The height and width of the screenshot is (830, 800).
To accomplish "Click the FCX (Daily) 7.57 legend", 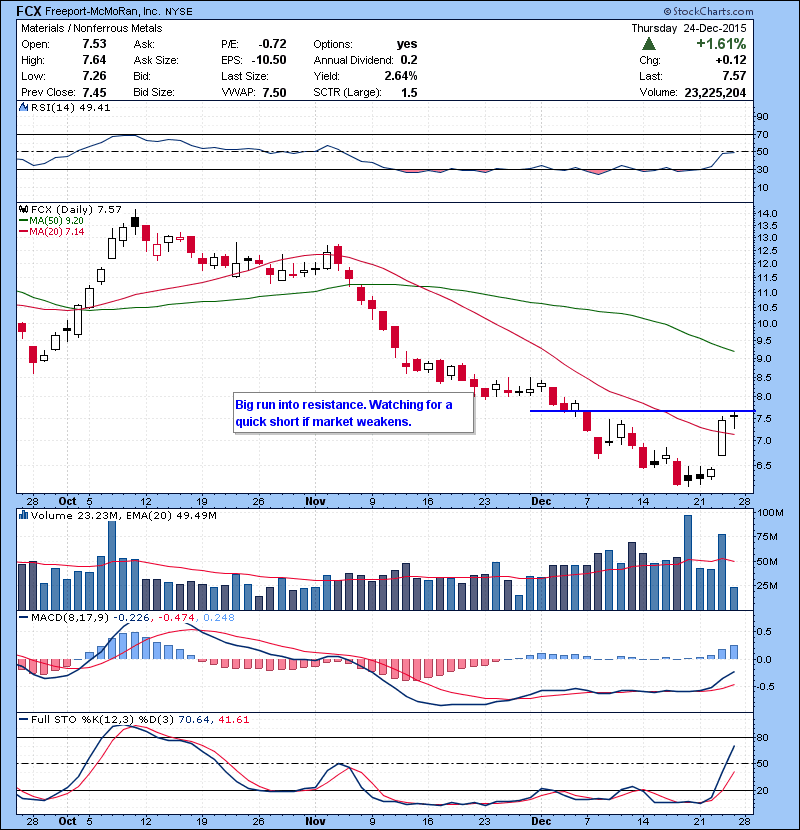I will (x=76, y=210).
